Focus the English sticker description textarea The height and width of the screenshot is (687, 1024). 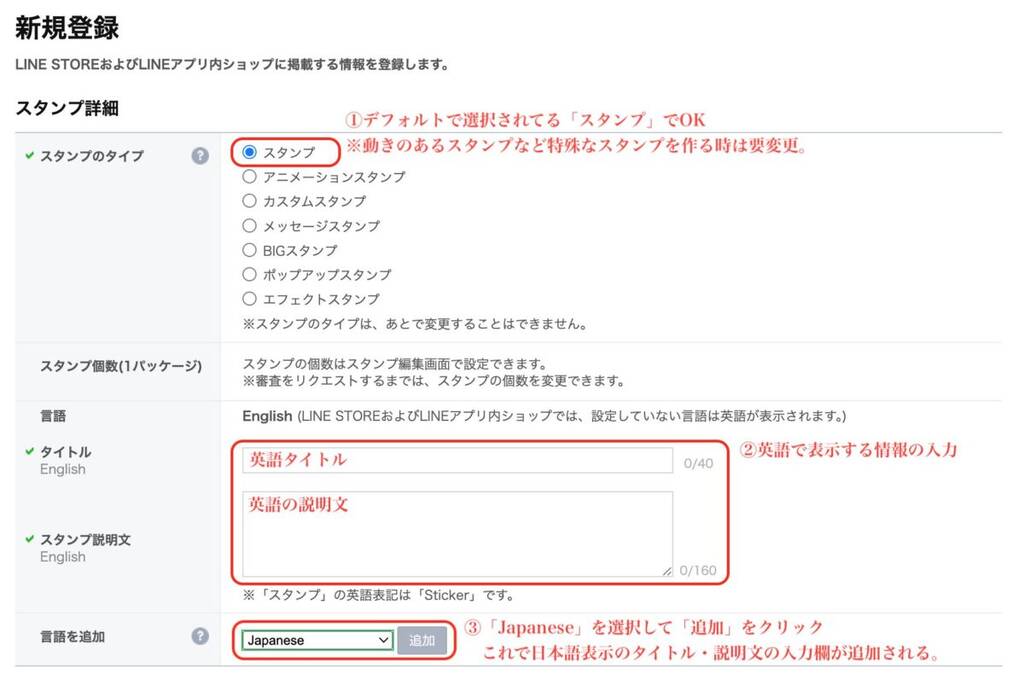(458, 534)
